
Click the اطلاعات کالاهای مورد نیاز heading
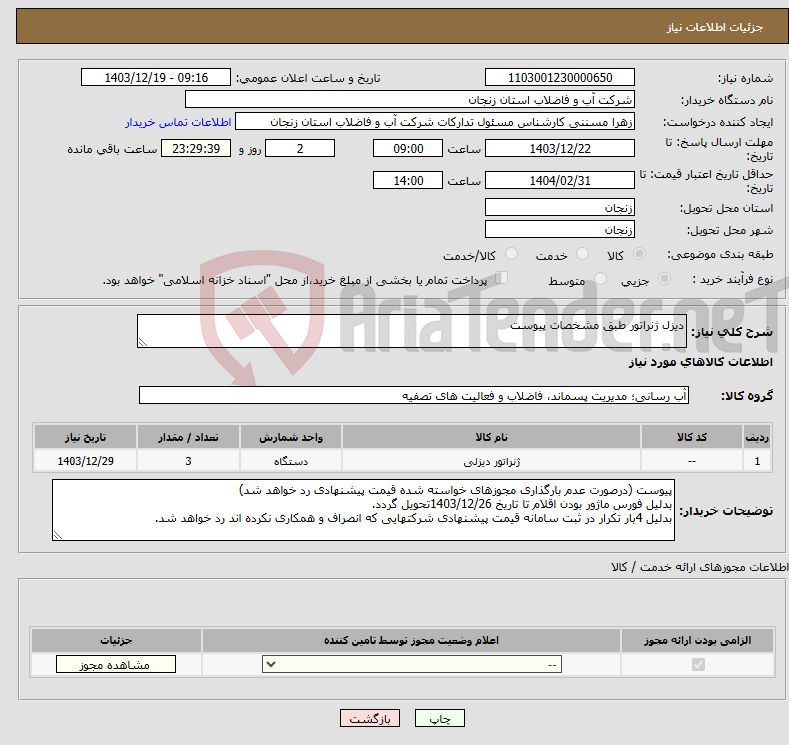[x=700, y=362]
